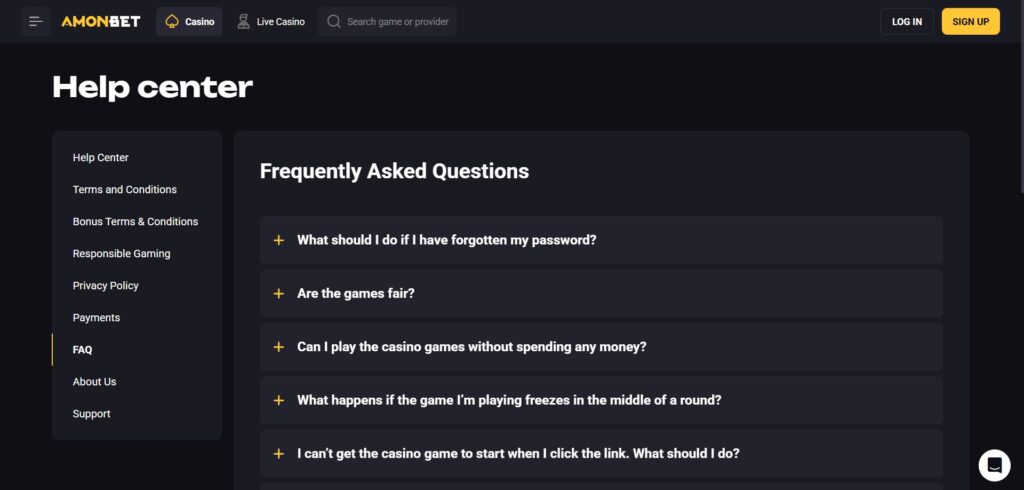The height and width of the screenshot is (490, 1024).
Task: Click the Live Casino dealer icon
Action: [244, 21]
